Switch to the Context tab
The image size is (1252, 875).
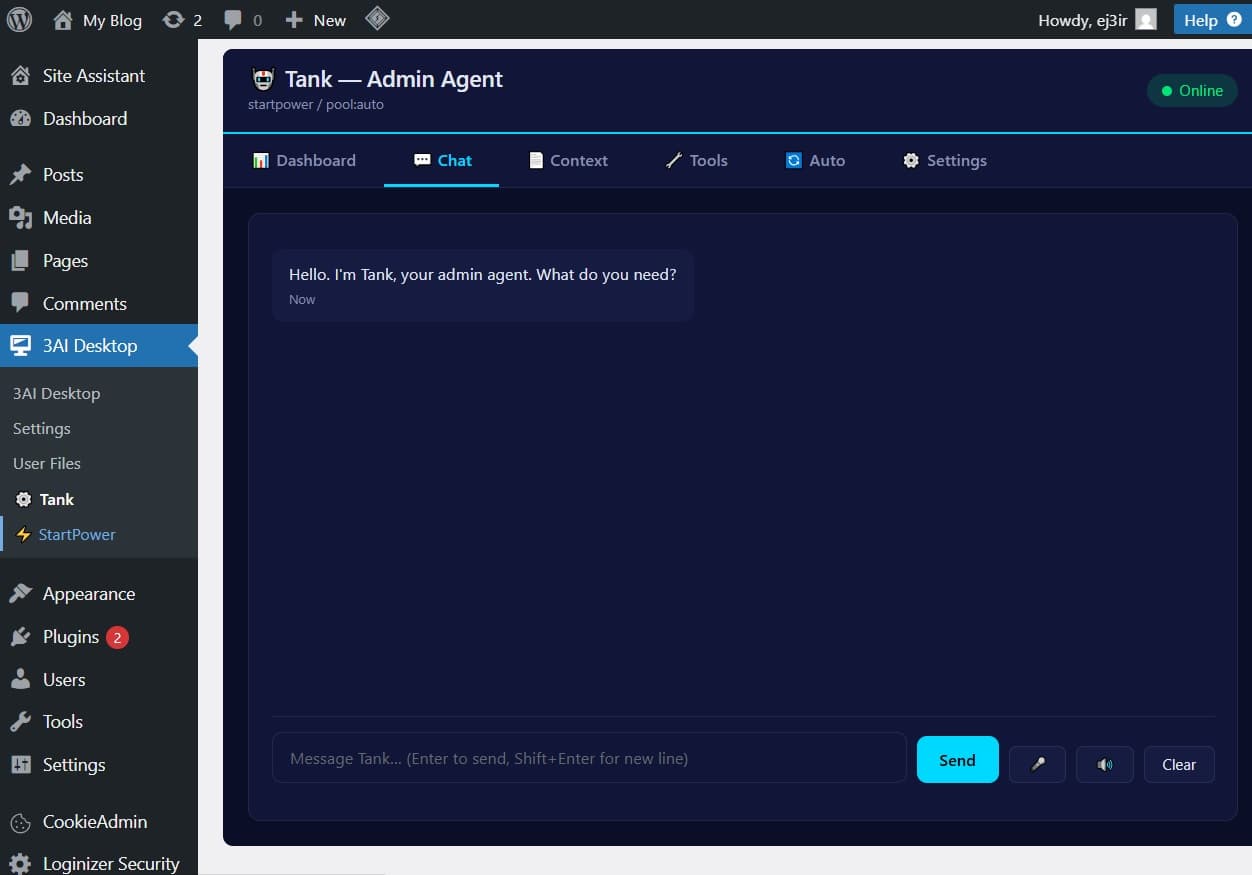click(x=568, y=161)
